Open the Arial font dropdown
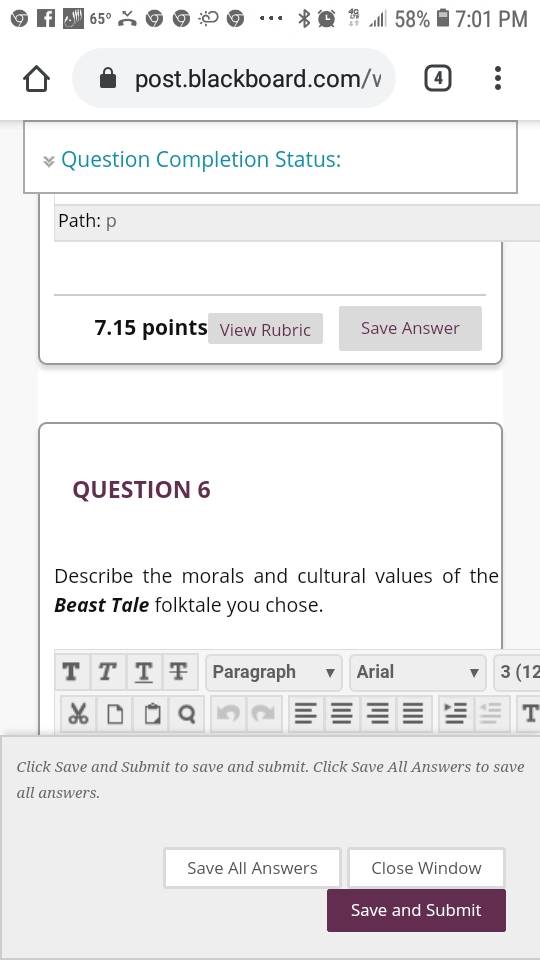This screenshot has width=540, height=960. [417, 672]
